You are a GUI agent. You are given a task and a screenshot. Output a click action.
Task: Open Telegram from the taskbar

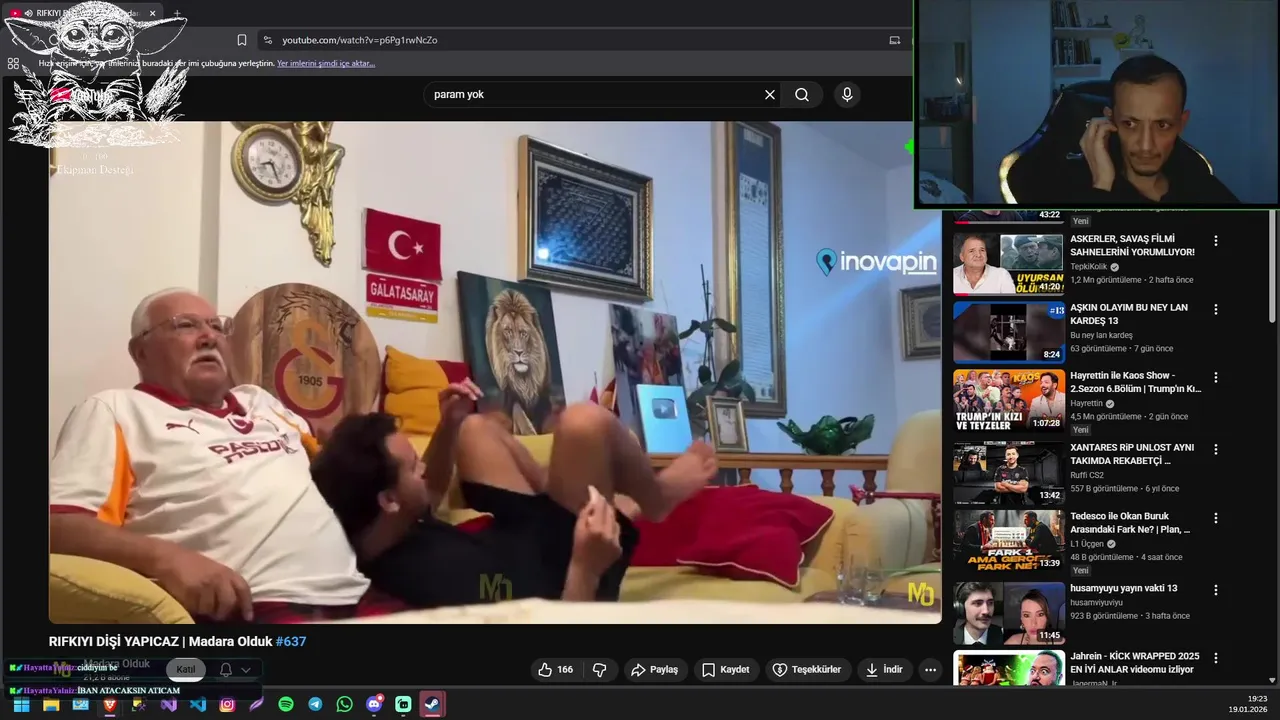point(315,704)
